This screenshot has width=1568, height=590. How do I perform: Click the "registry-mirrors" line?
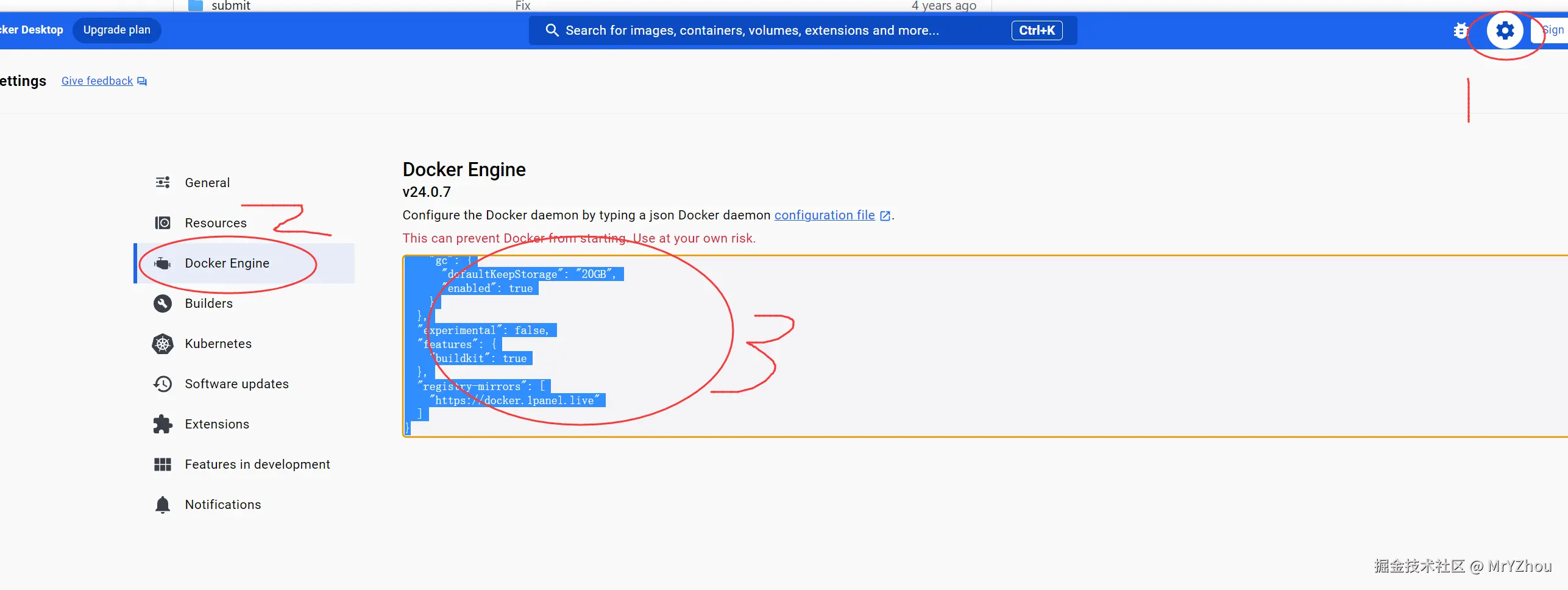[481, 386]
